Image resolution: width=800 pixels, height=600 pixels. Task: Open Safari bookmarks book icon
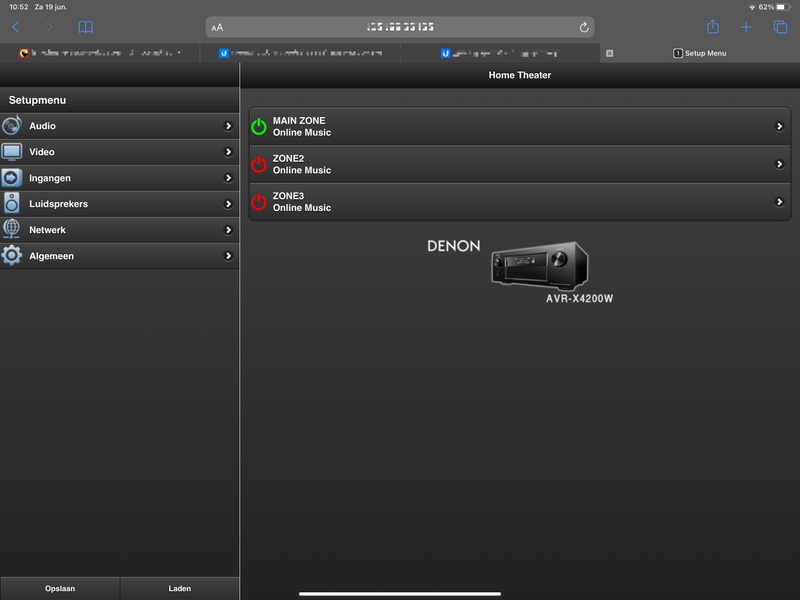pyautogui.click(x=86, y=27)
